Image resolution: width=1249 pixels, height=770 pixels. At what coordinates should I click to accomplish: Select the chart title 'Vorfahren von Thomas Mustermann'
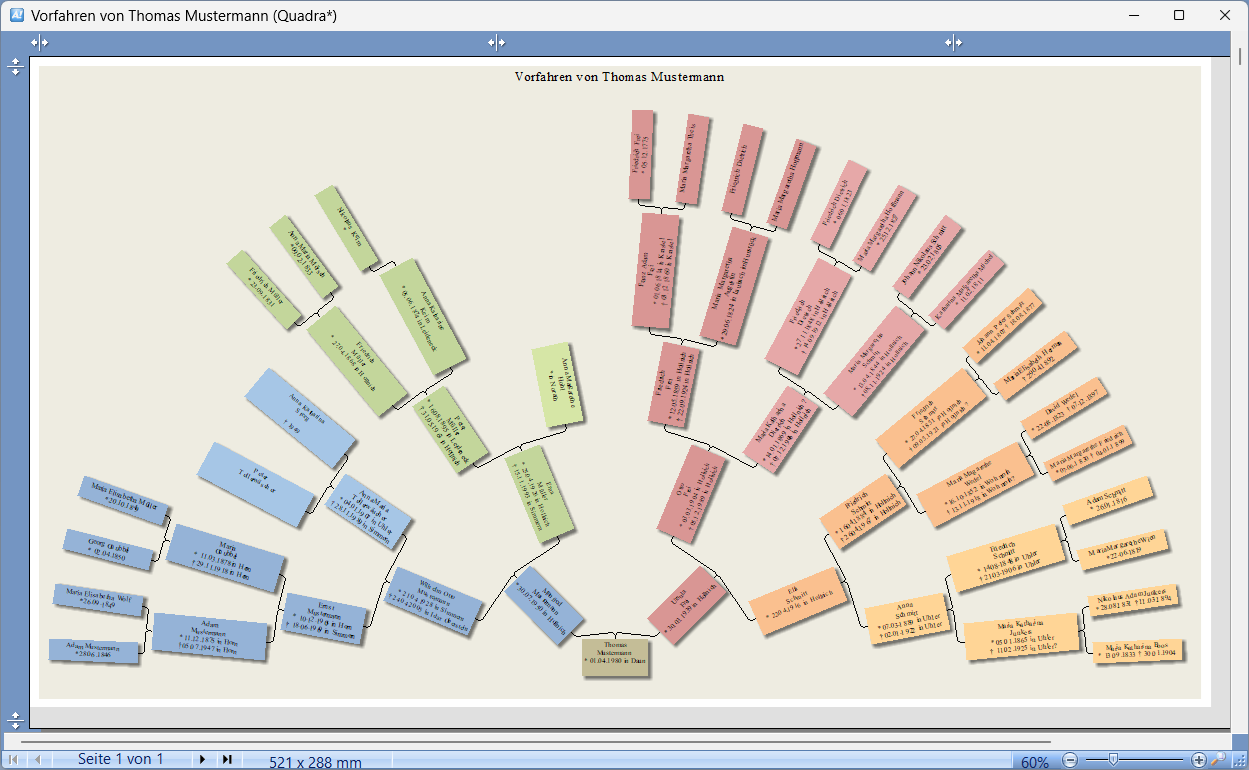[619, 77]
